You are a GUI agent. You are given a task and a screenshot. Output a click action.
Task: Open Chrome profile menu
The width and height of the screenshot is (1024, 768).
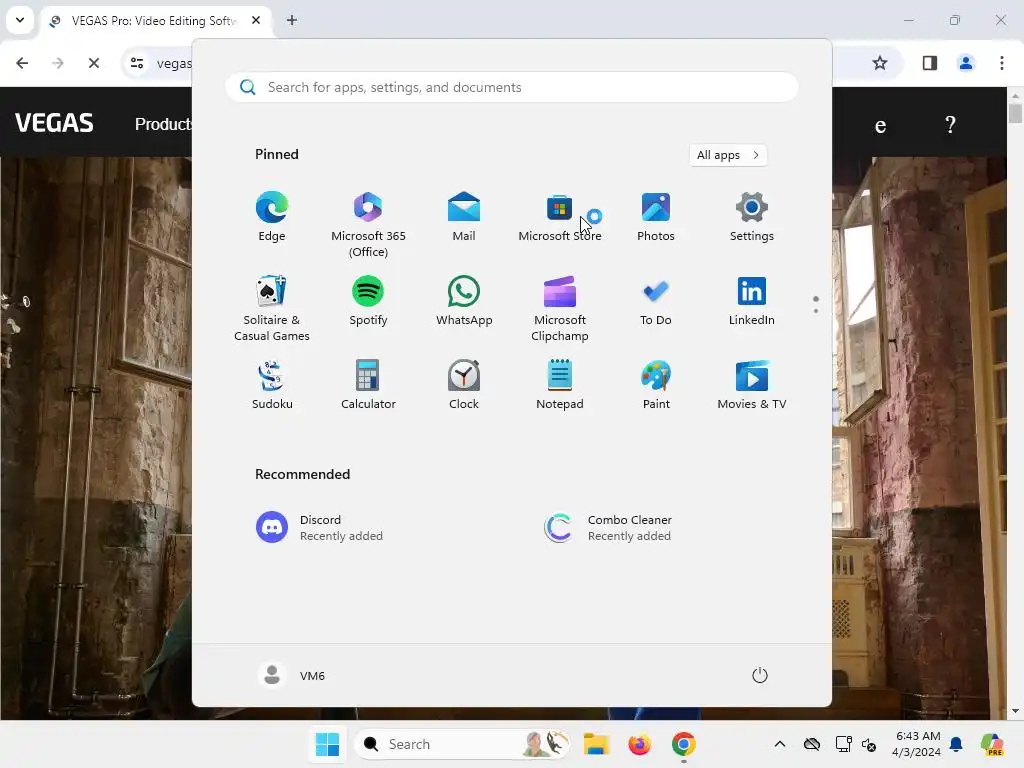965,63
